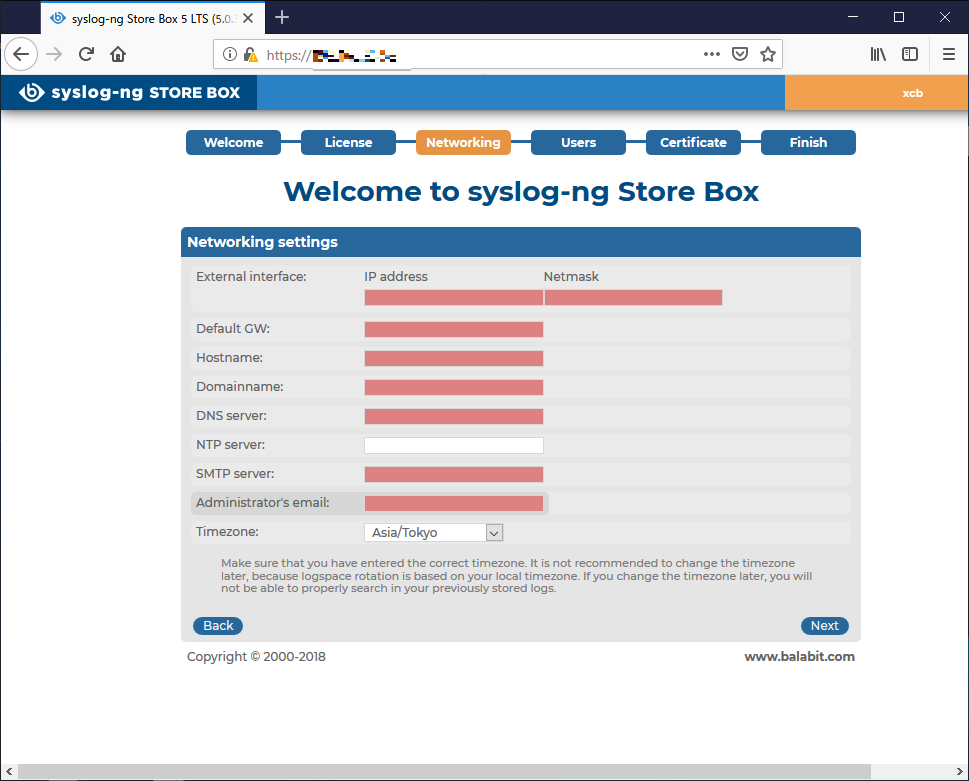Click the insecure connection padlock warning
Viewport: 969px width, 781px height.
pos(250,54)
